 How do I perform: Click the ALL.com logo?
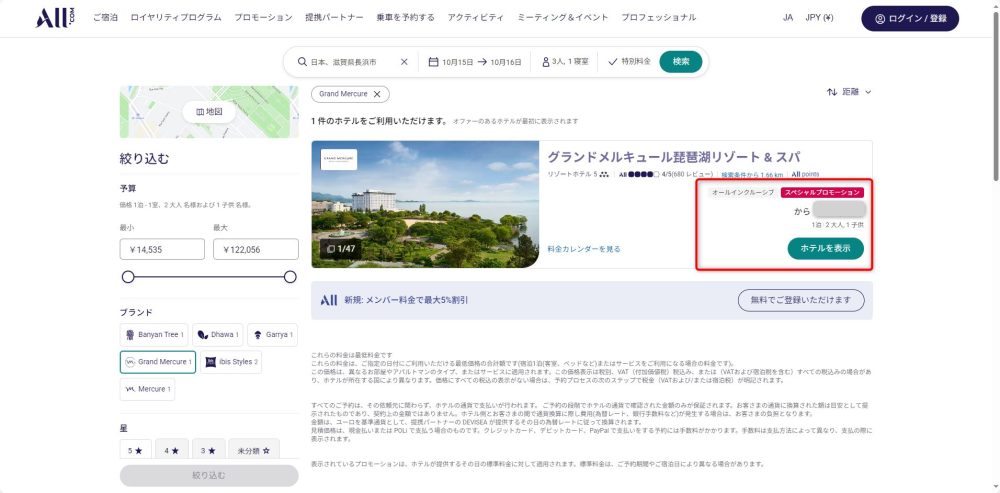(55, 18)
